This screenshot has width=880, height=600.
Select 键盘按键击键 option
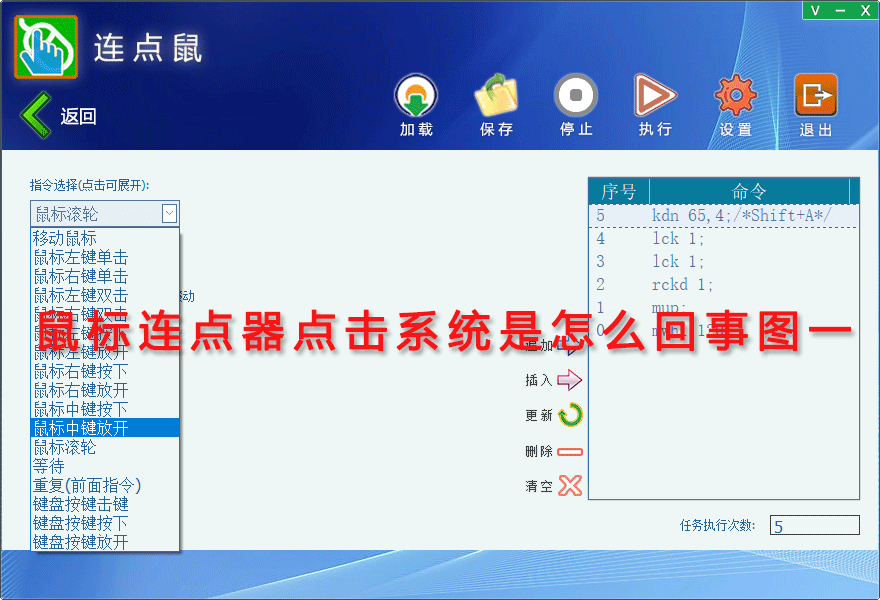point(105,504)
